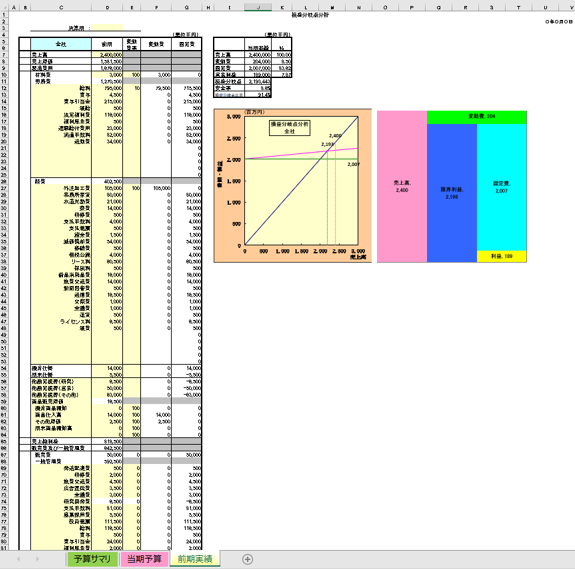Click the previous sheet navigation arrow
The height and width of the screenshot is (569, 575).
18,559
